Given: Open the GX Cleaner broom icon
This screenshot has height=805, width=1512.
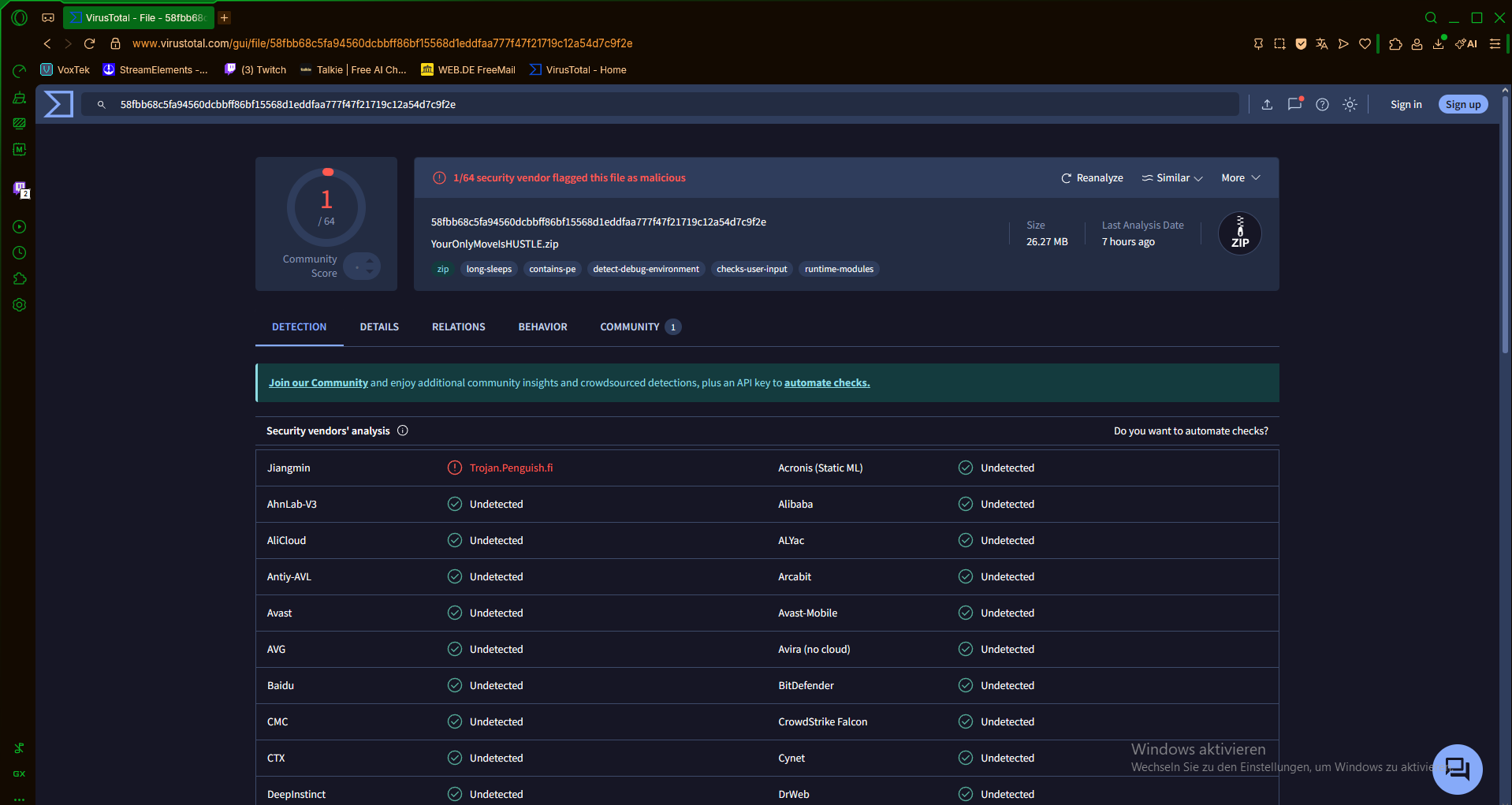Looking at the screenshot, I should tap(20, 98).
